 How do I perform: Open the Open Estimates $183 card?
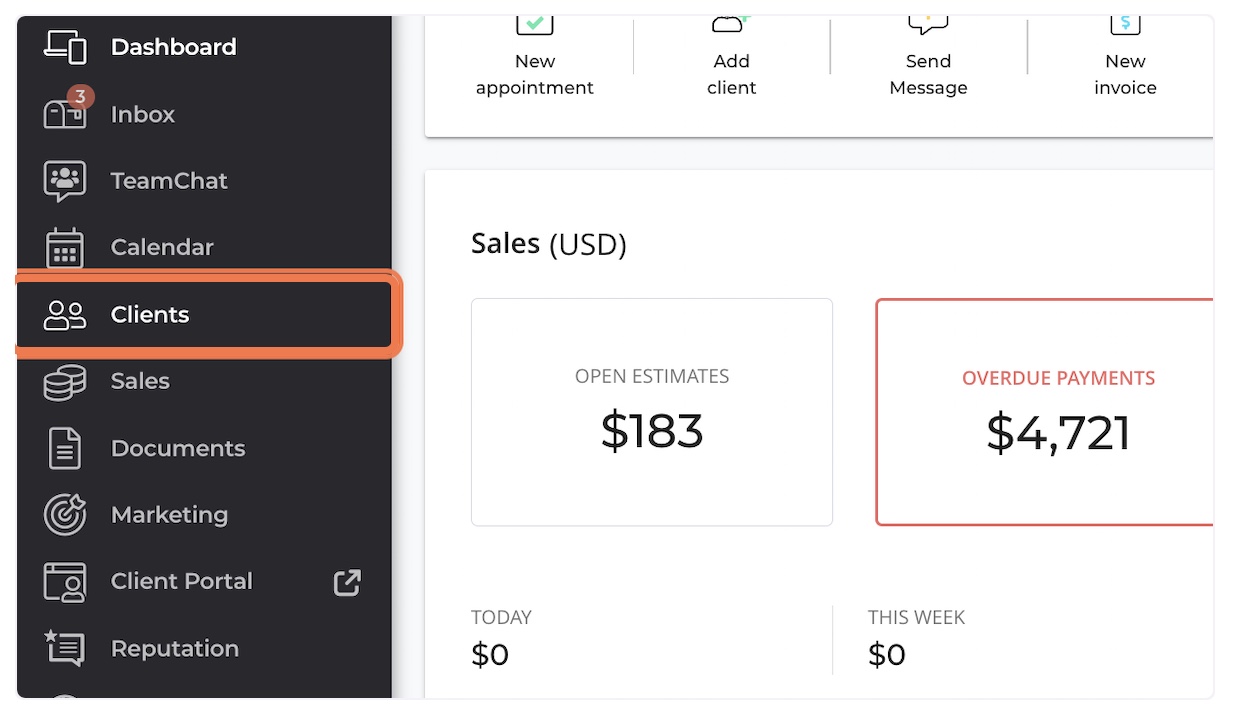(x=652, y=412)
